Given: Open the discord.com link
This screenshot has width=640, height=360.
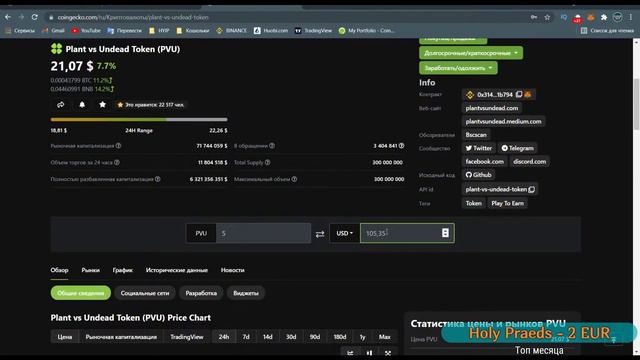Looking at the screenshot, I should tap(529, 162).
